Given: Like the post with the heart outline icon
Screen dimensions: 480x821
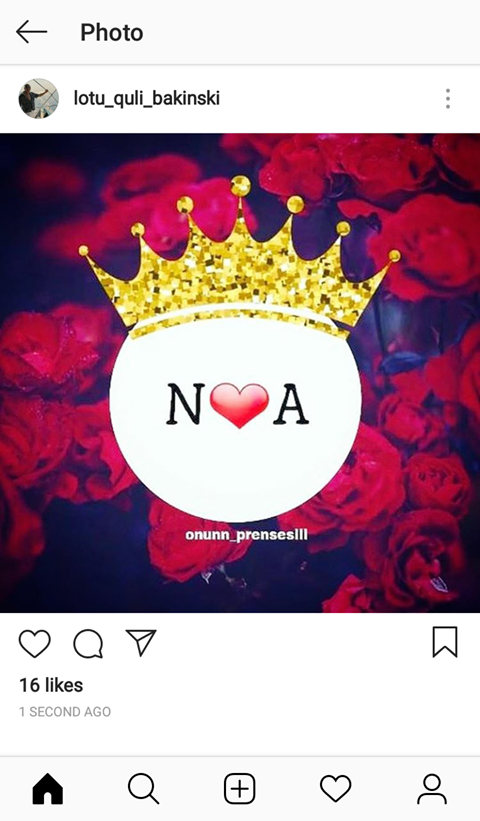Looking at the screenshot, I should (35, 644).
